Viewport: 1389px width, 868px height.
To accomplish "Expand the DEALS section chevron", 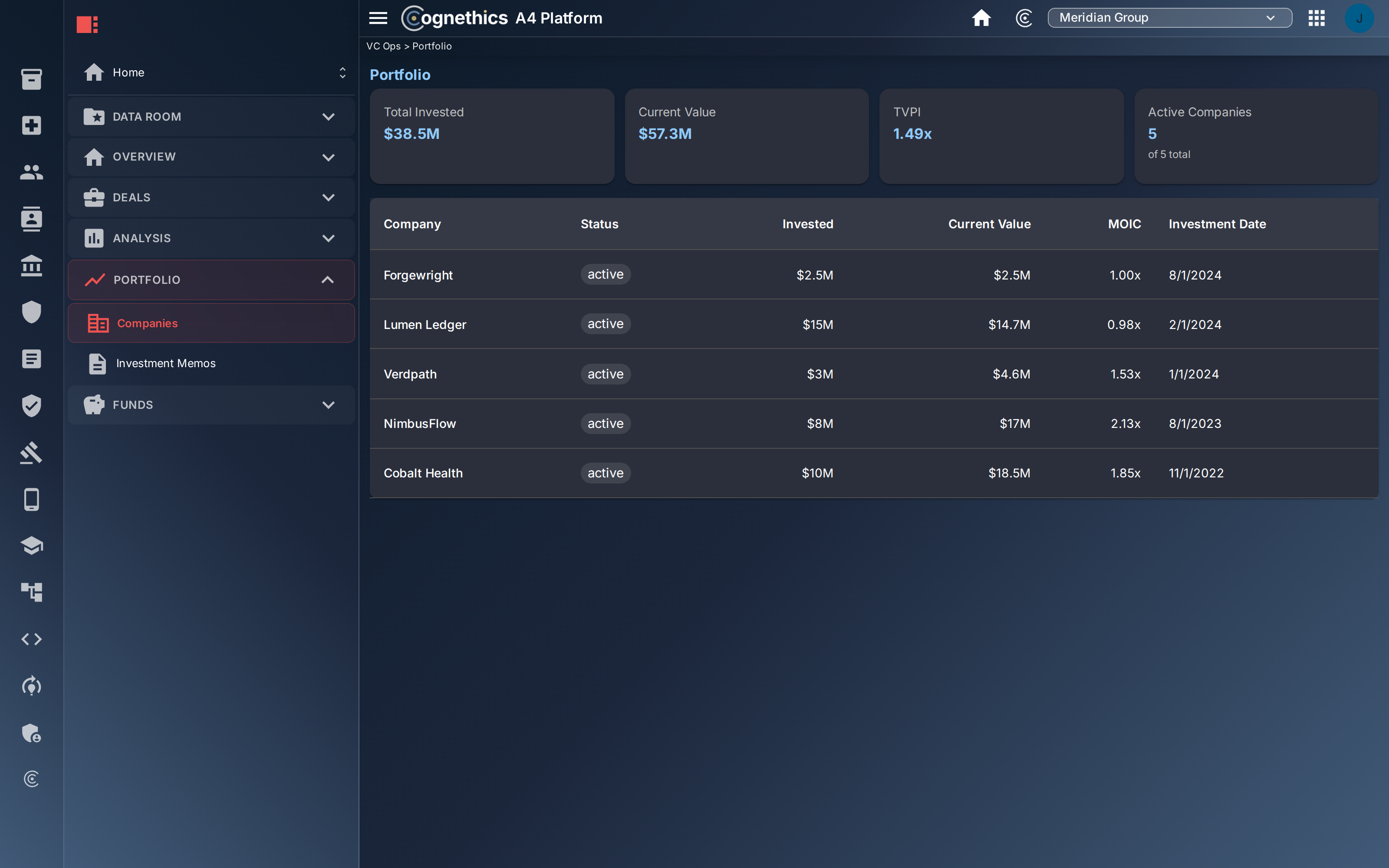I will point(328,197).
